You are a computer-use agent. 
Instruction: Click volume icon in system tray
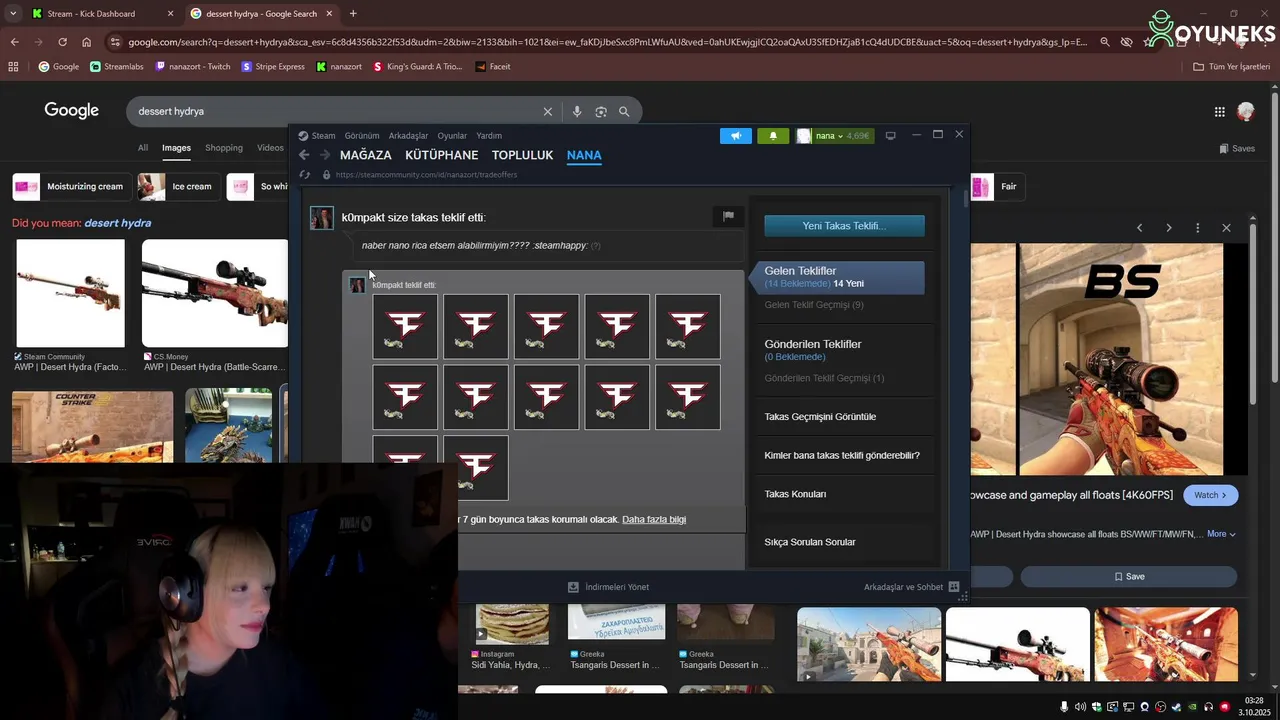click(x=1080, y=707)
